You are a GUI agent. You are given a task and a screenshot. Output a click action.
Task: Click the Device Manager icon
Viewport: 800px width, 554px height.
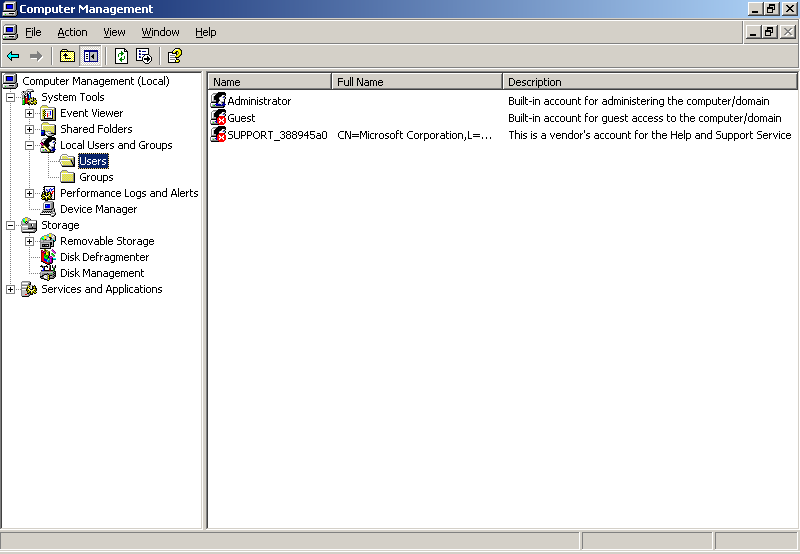coord(48,209)
